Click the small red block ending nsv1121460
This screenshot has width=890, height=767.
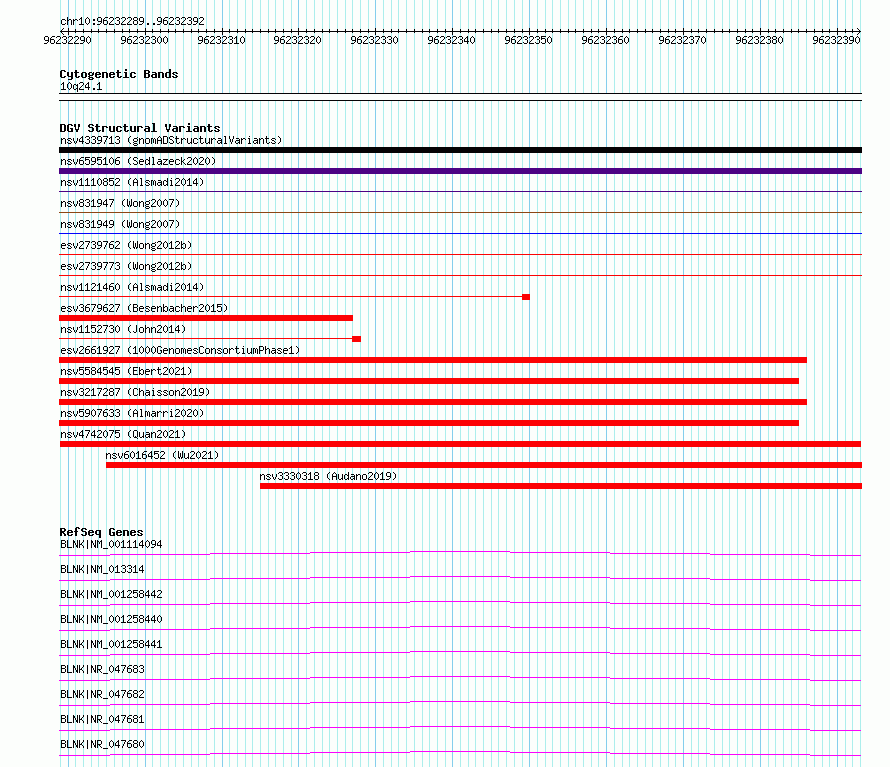coord(526,297)
